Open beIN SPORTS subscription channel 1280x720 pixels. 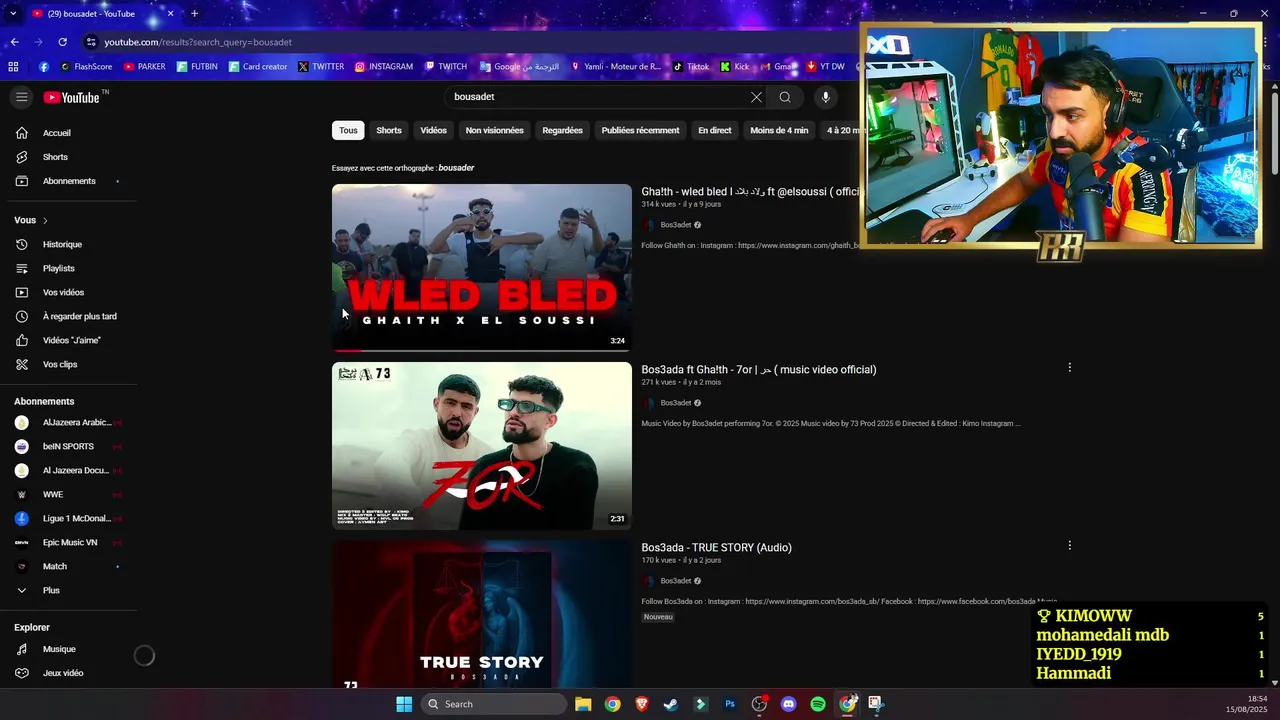pos(69,446)
